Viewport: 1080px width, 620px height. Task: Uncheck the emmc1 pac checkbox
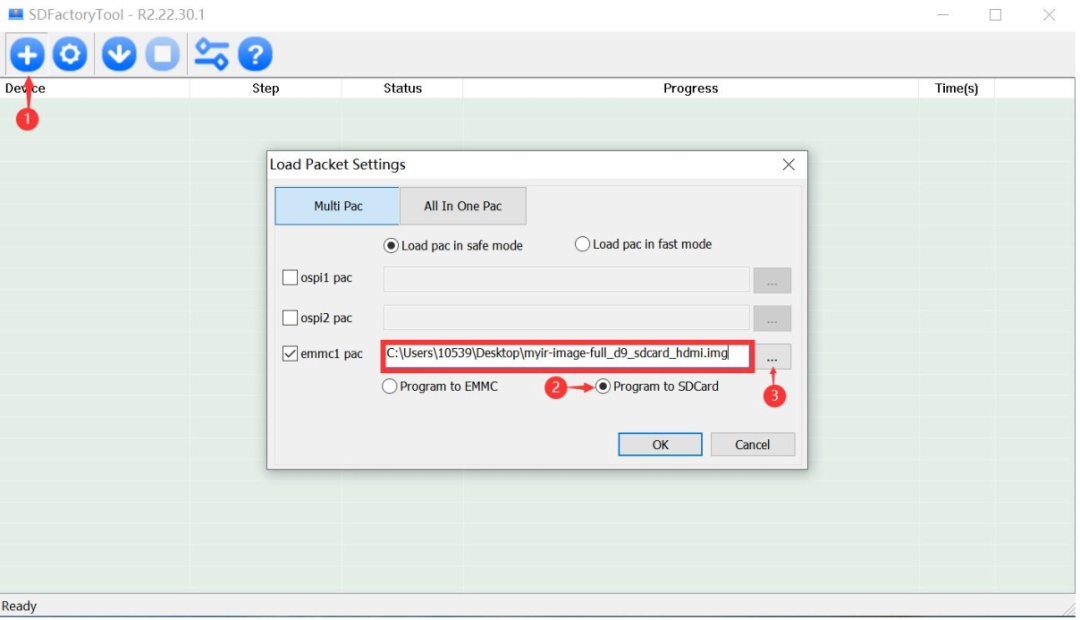pyautogui.click(x=290, y=354)
